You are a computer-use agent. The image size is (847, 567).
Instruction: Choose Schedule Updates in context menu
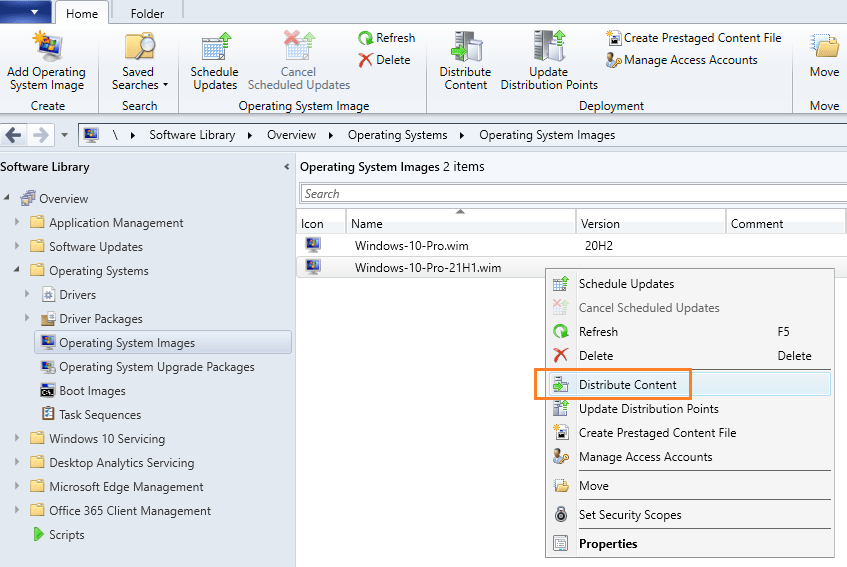(x=690, y=284)
